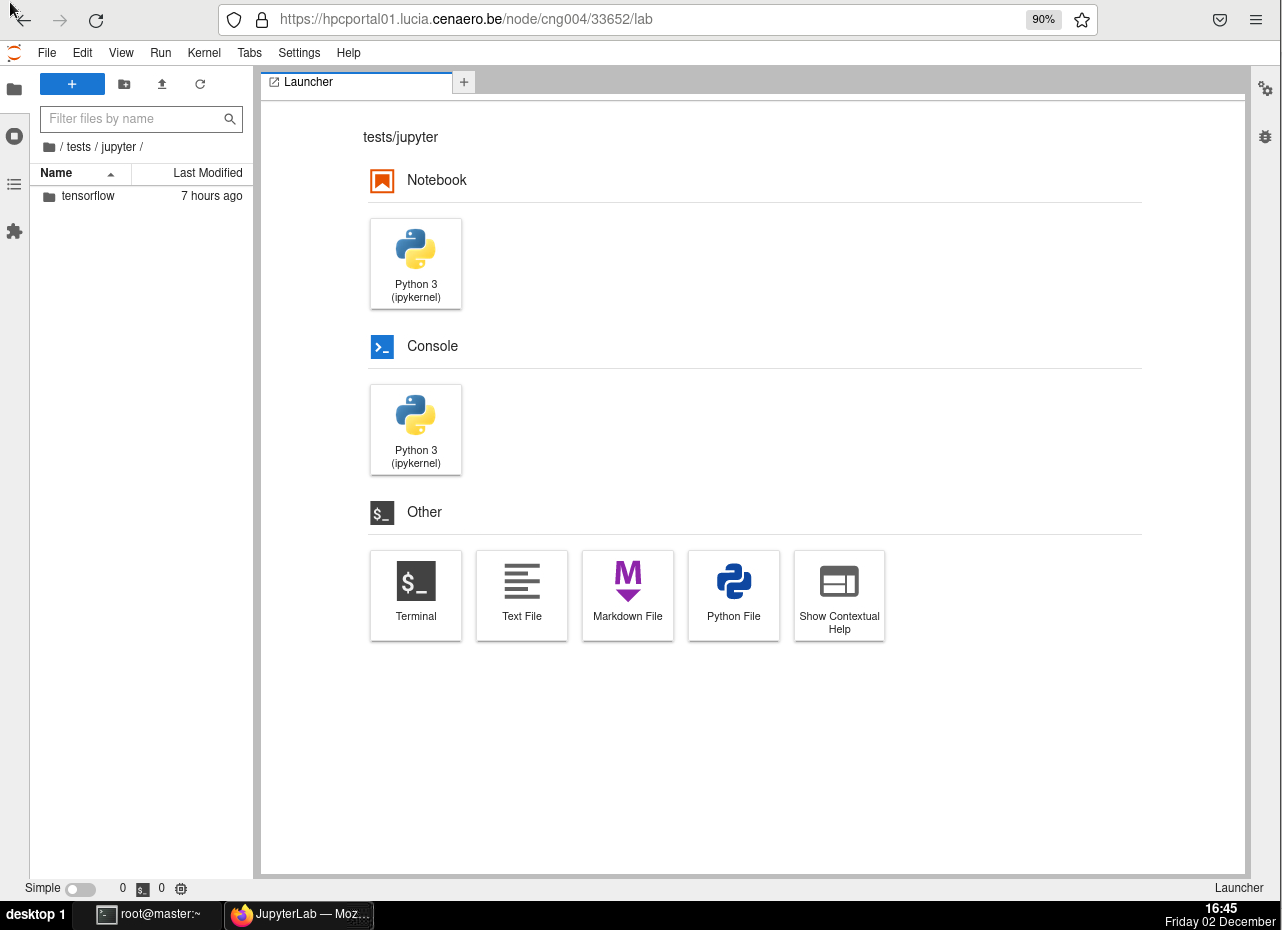Open the Kernel menu
This screenshot has width=1282, height=930.
[204, 53]
